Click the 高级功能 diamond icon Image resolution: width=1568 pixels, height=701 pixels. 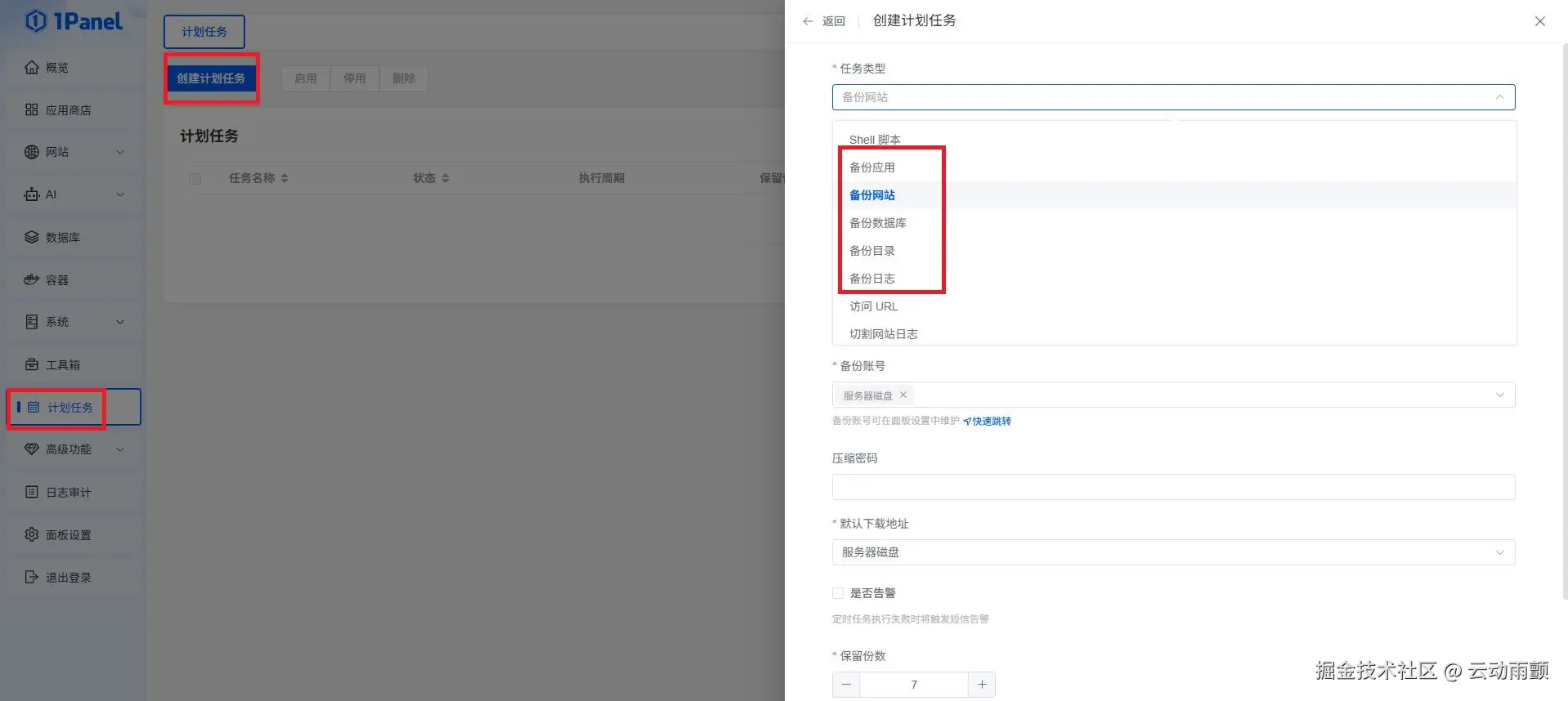click(32, 449)
